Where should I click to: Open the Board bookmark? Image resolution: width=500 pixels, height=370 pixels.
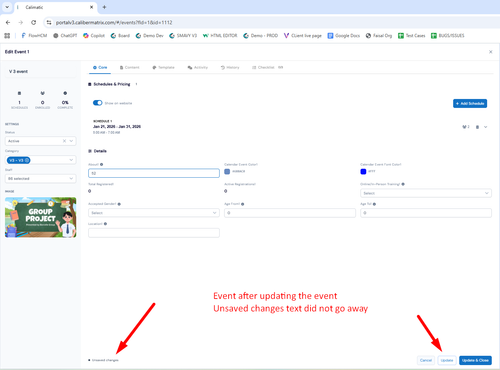pos(120,35)
